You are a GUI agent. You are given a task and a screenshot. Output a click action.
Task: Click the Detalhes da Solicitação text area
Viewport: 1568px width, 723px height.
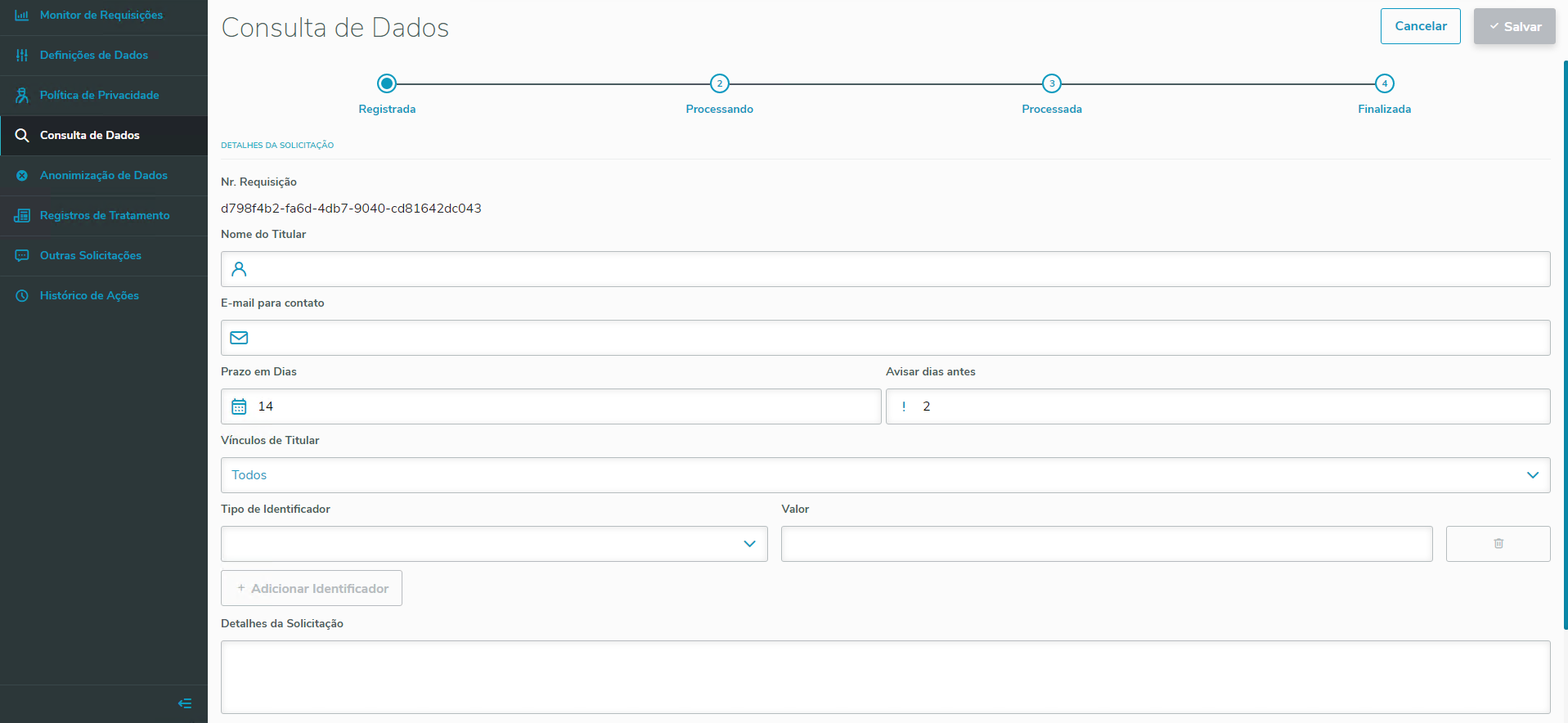tap(885, 677)
